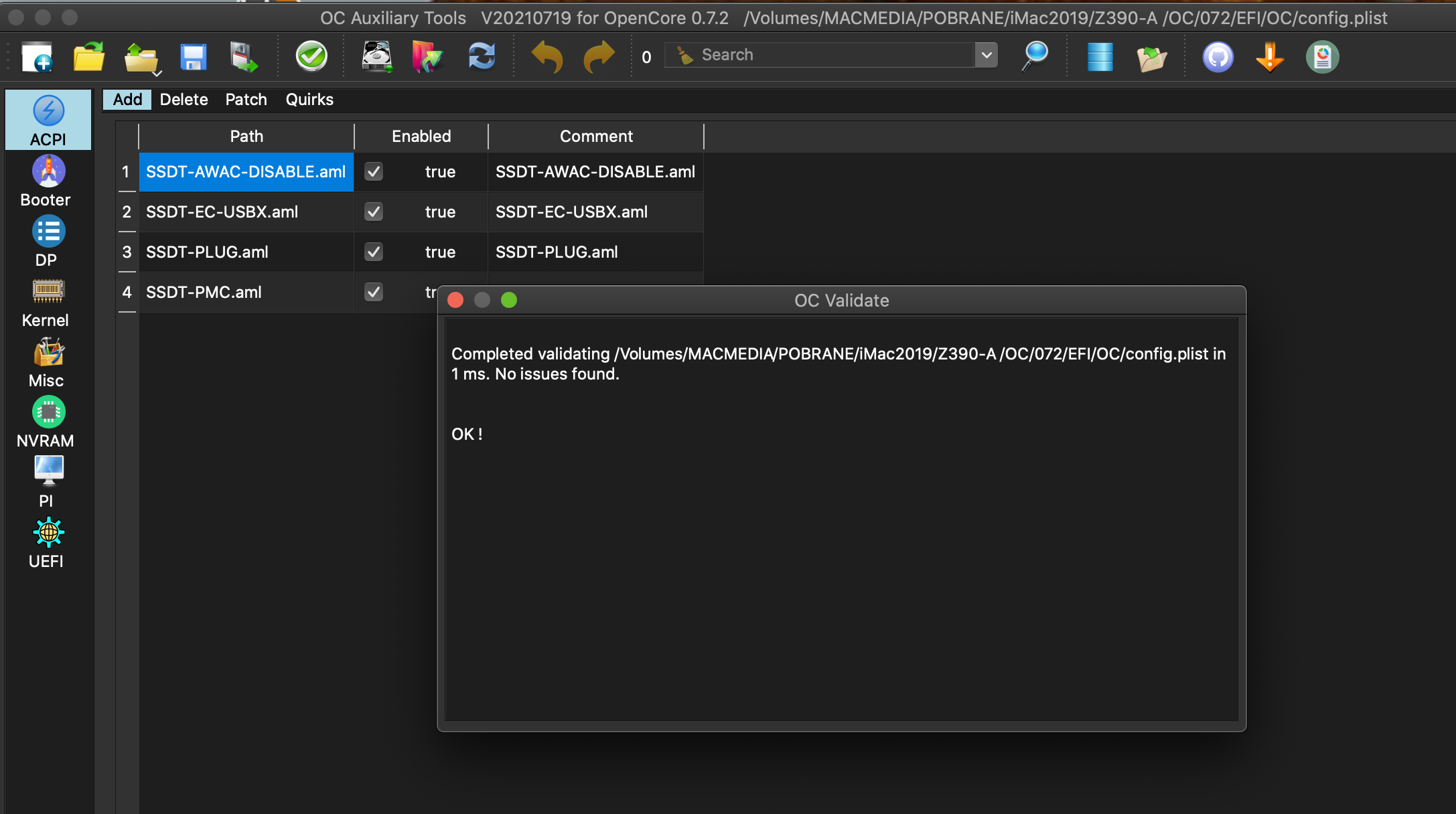1456x814 pixels.
Task: Toggle Enabled checkbox for SSDT-PLUG.aml
Action: pos(374,252)
